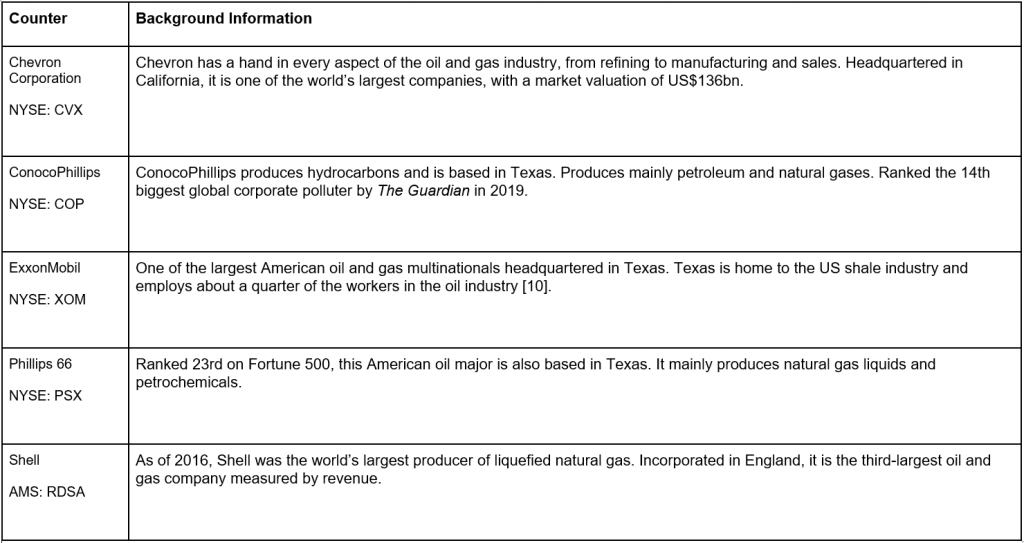The image size is (1024, 543).
Task: Click the liquefied natural gas sentence
Action: [x=385, y=460]
